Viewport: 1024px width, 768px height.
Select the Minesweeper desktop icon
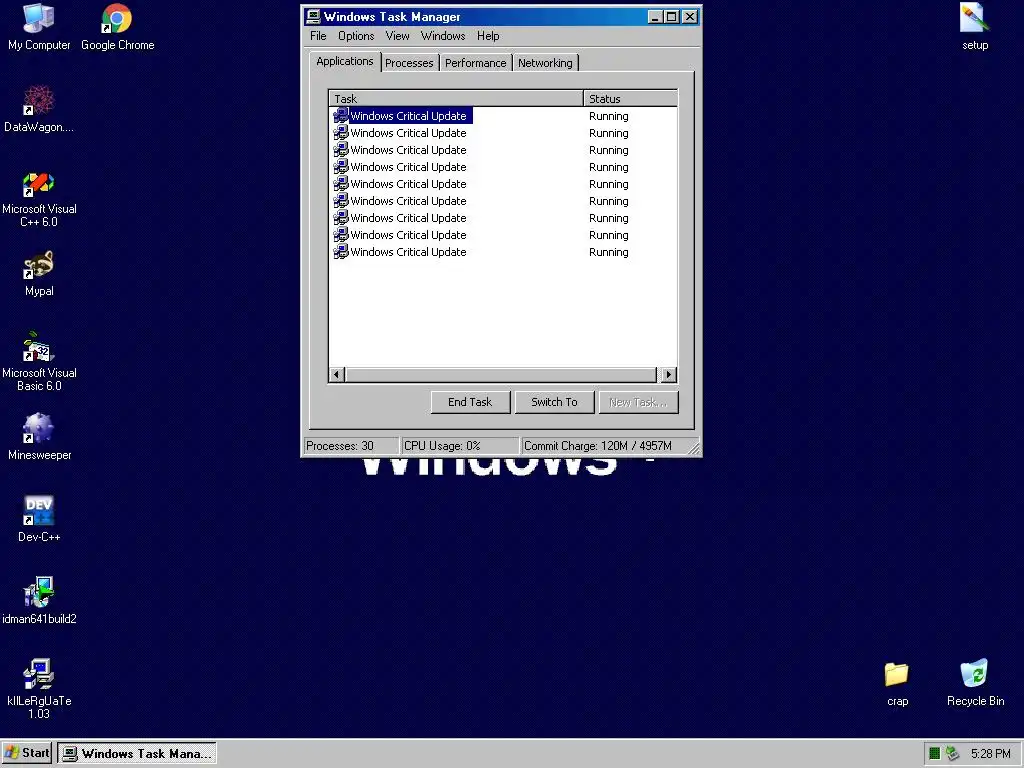point(39,437)
